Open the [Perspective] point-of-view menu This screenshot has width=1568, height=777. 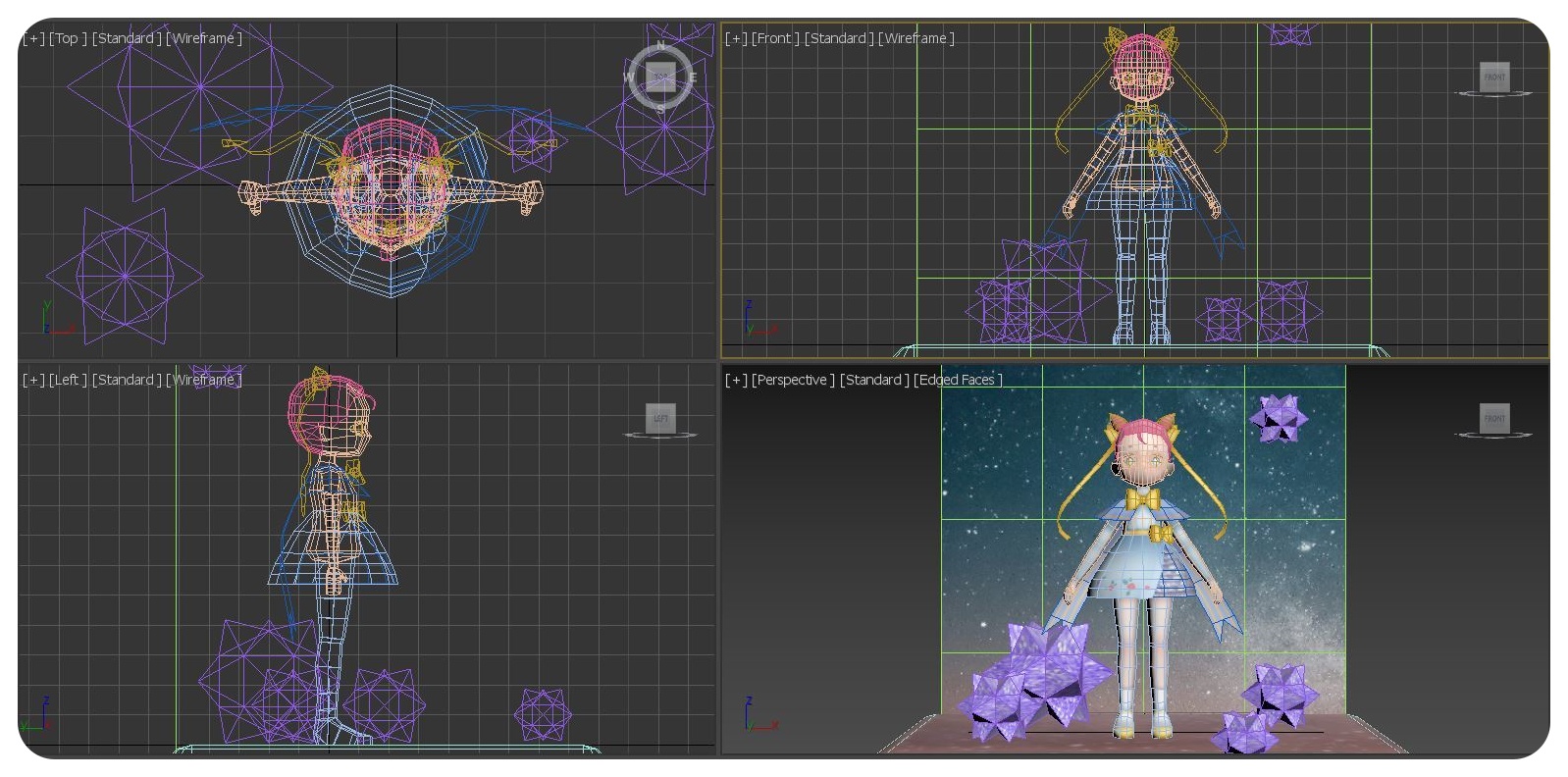coord(794,380)
